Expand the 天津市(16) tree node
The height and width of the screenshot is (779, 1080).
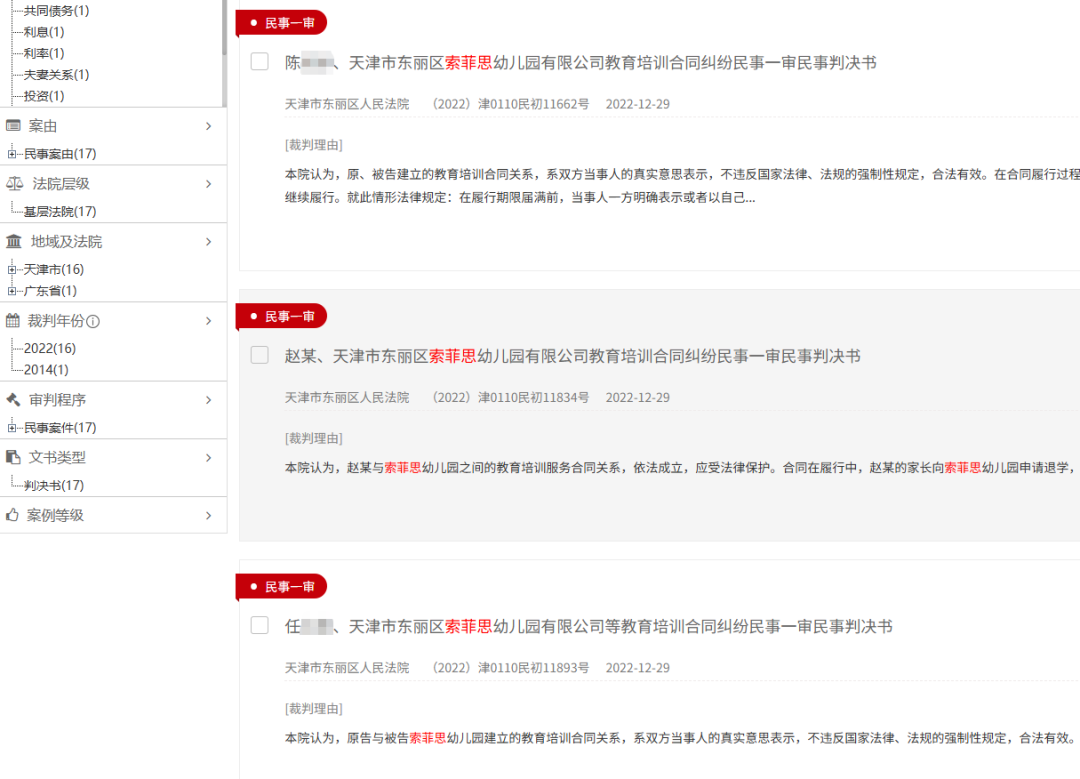(x=12, y=270)
